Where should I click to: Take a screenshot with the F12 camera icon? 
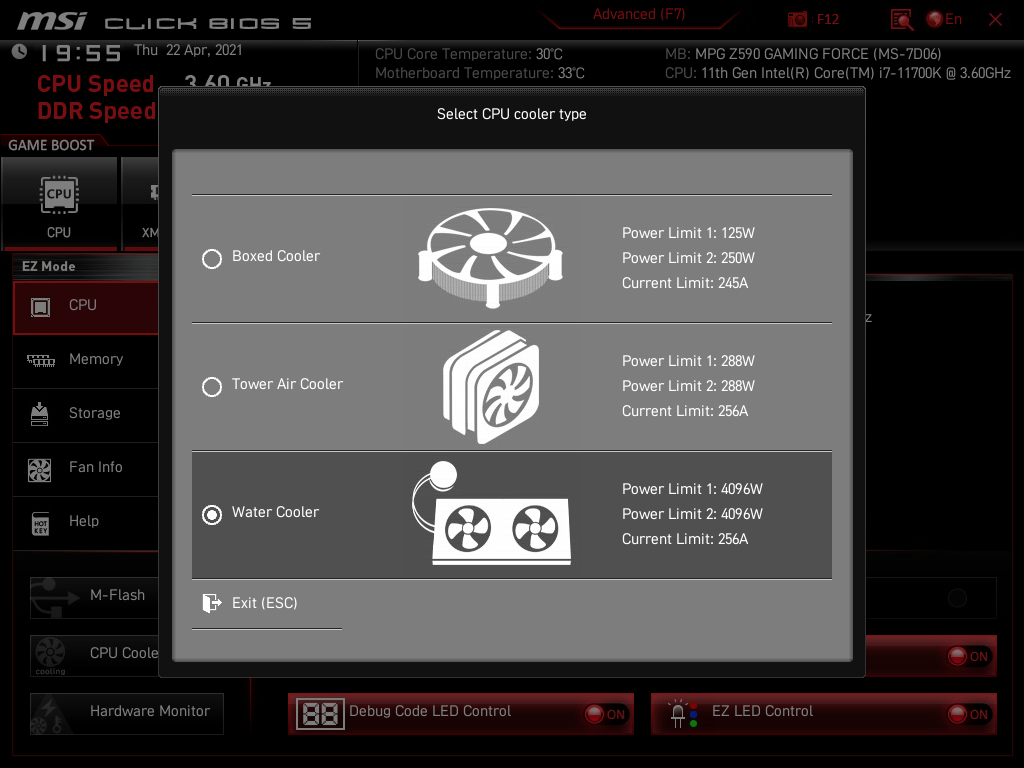pyautogui.click(x=797, y=20)
